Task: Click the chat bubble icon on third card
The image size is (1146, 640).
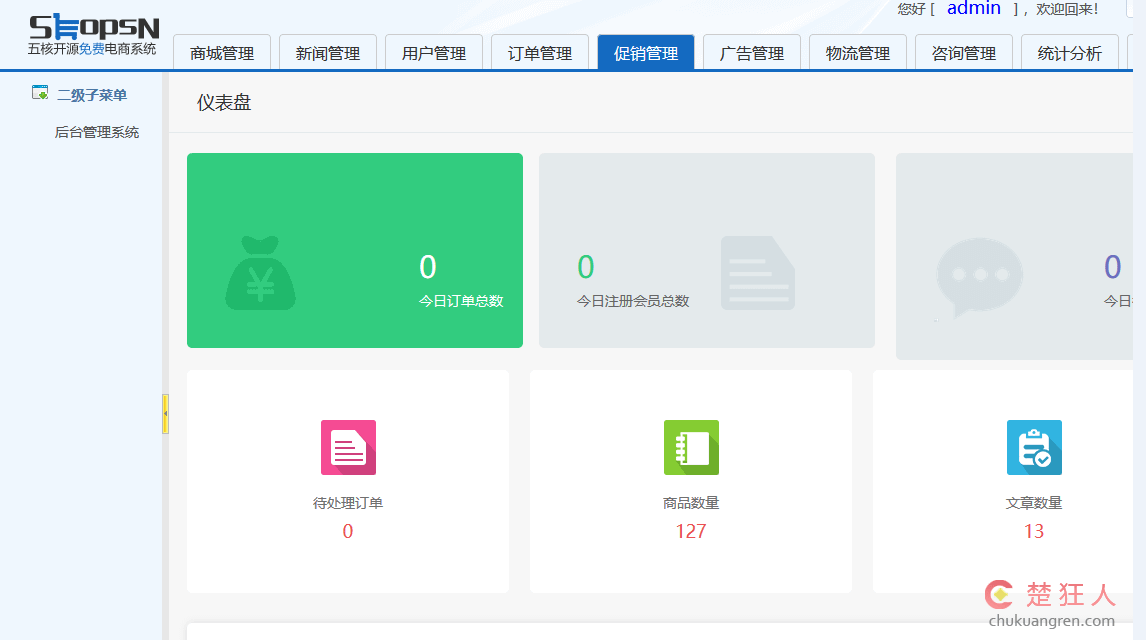Action: [x=979, y=276]
